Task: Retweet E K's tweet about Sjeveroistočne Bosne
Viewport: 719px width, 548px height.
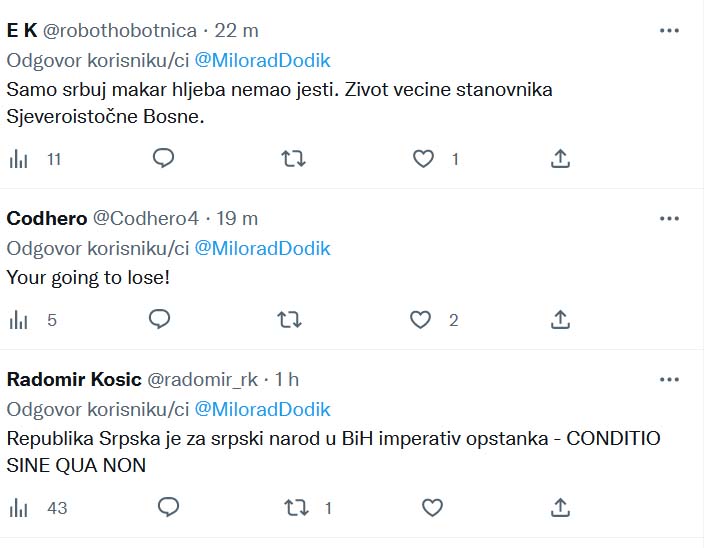Action: [293, 158]
